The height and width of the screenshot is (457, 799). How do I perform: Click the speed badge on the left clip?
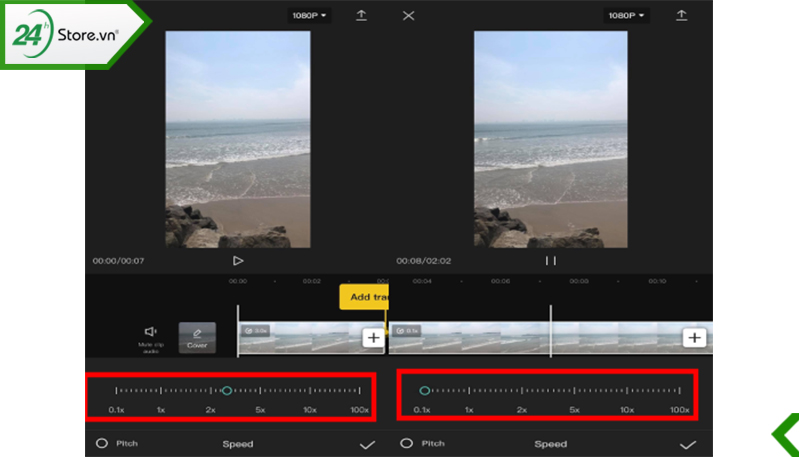256,331
